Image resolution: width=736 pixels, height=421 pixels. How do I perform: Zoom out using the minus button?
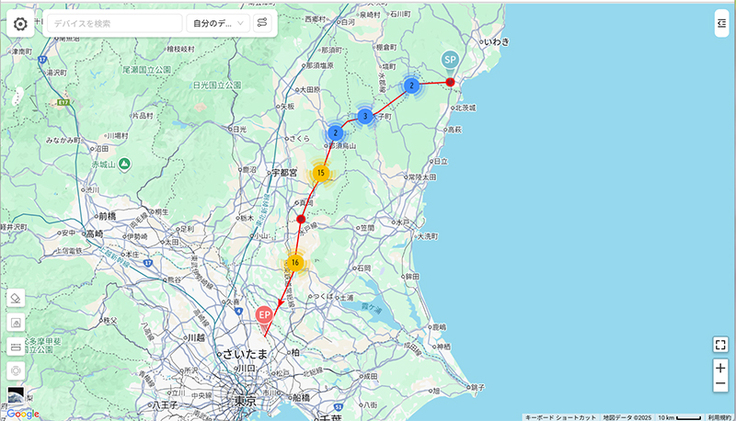[x=720, y=385]
